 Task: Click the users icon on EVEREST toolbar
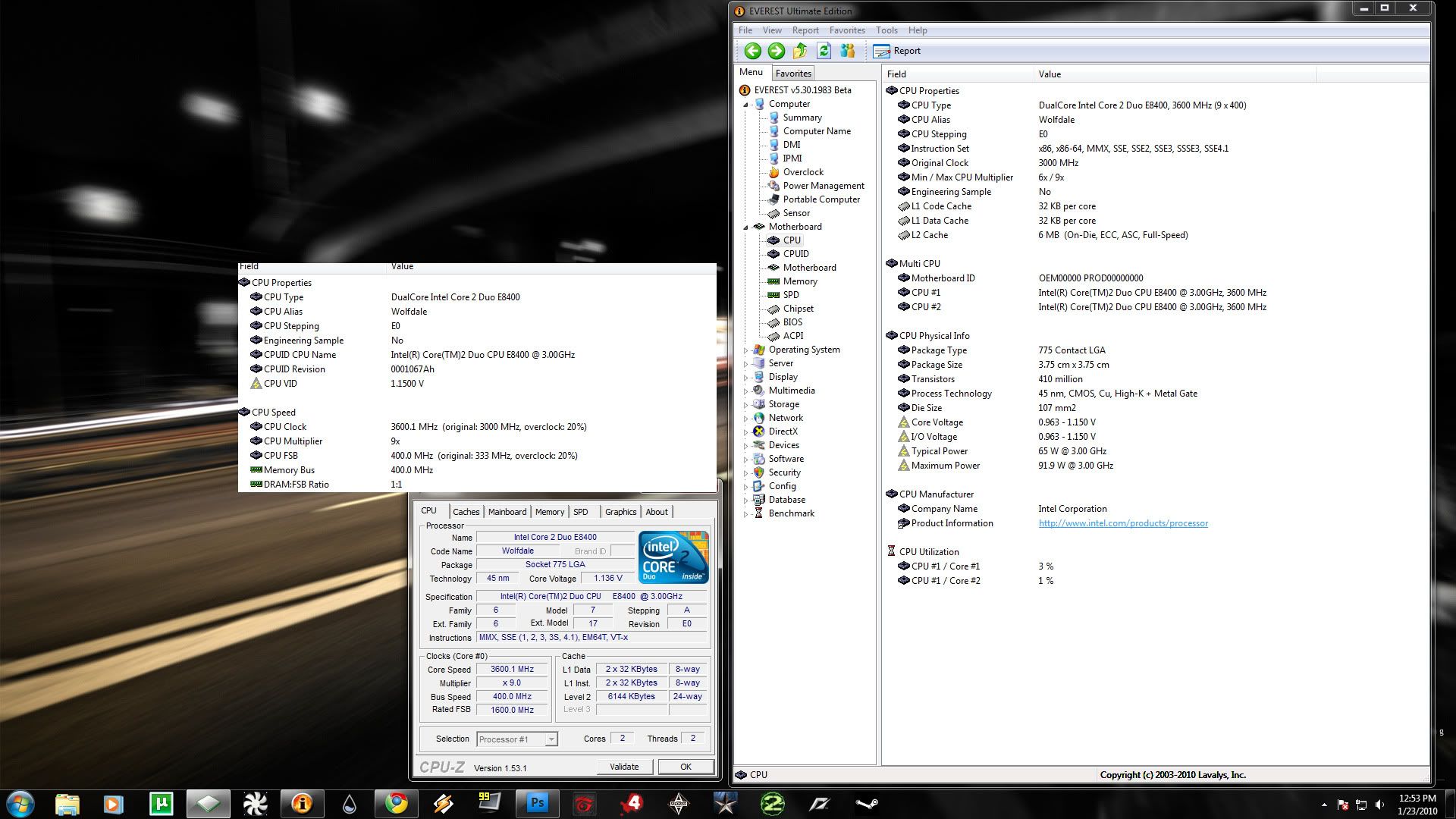coord(848,51)
